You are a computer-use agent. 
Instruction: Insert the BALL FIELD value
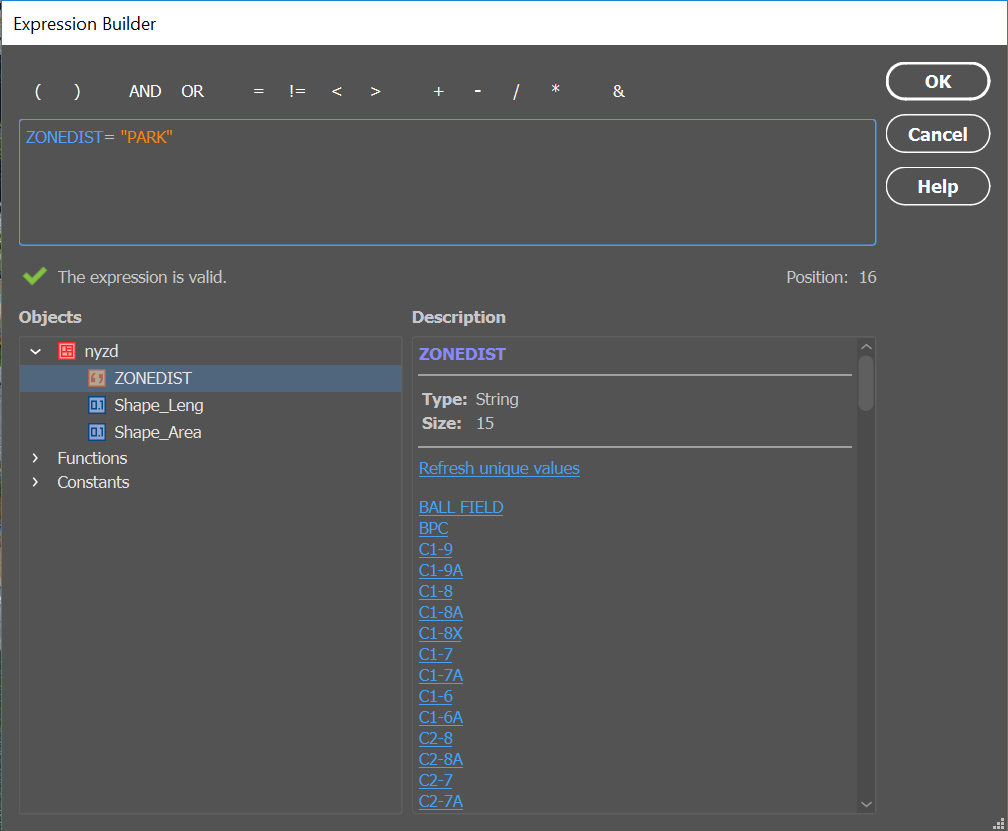[461, 508]
